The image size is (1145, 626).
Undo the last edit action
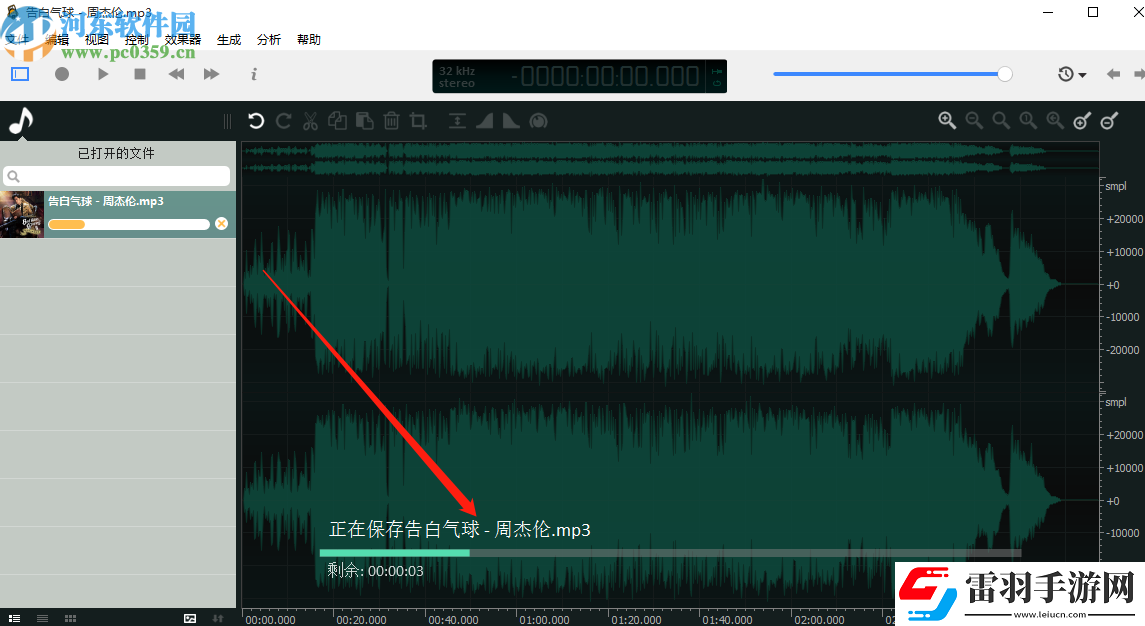pos(256,120)
